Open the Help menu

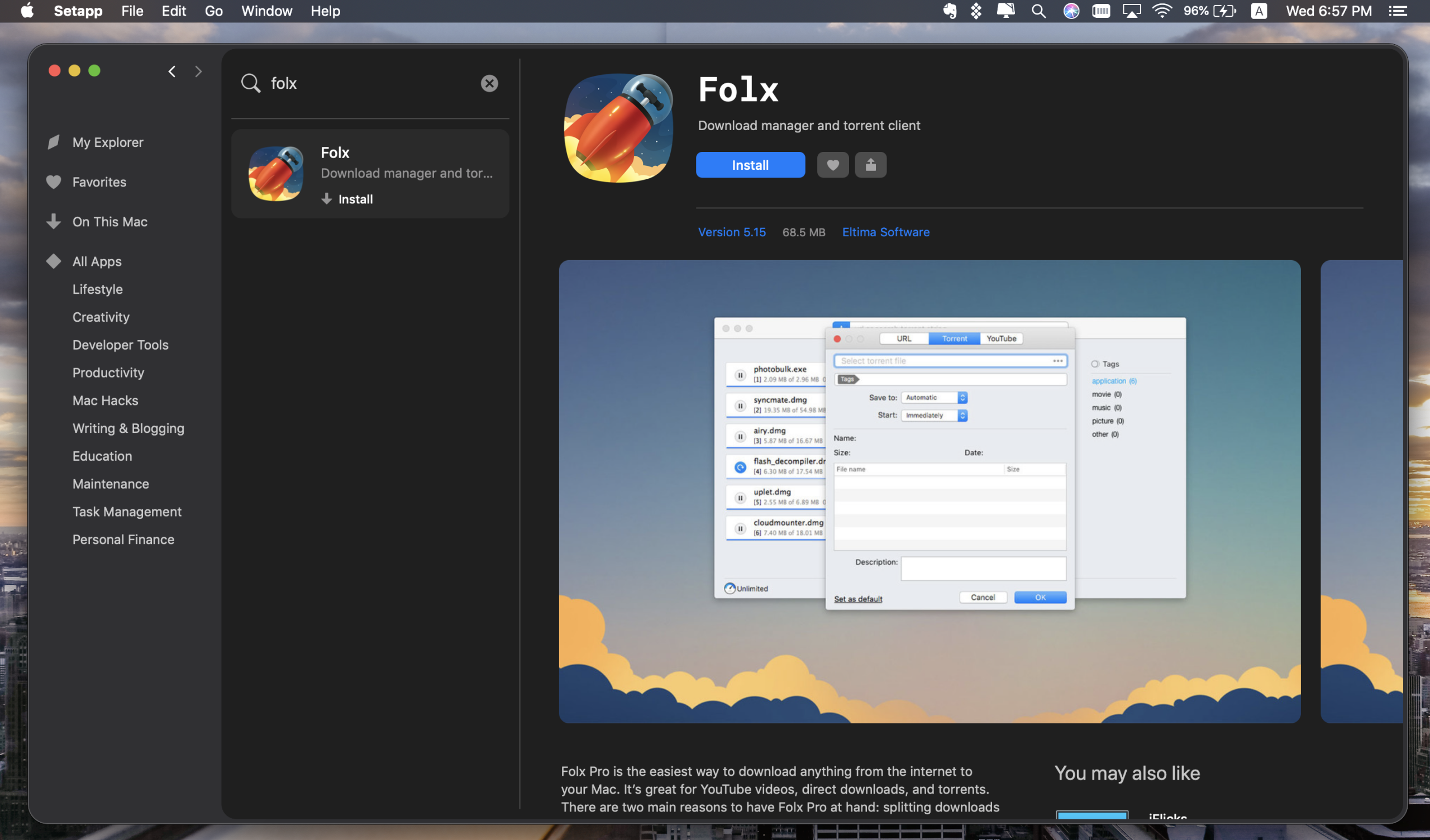click(x=325, y=11)
